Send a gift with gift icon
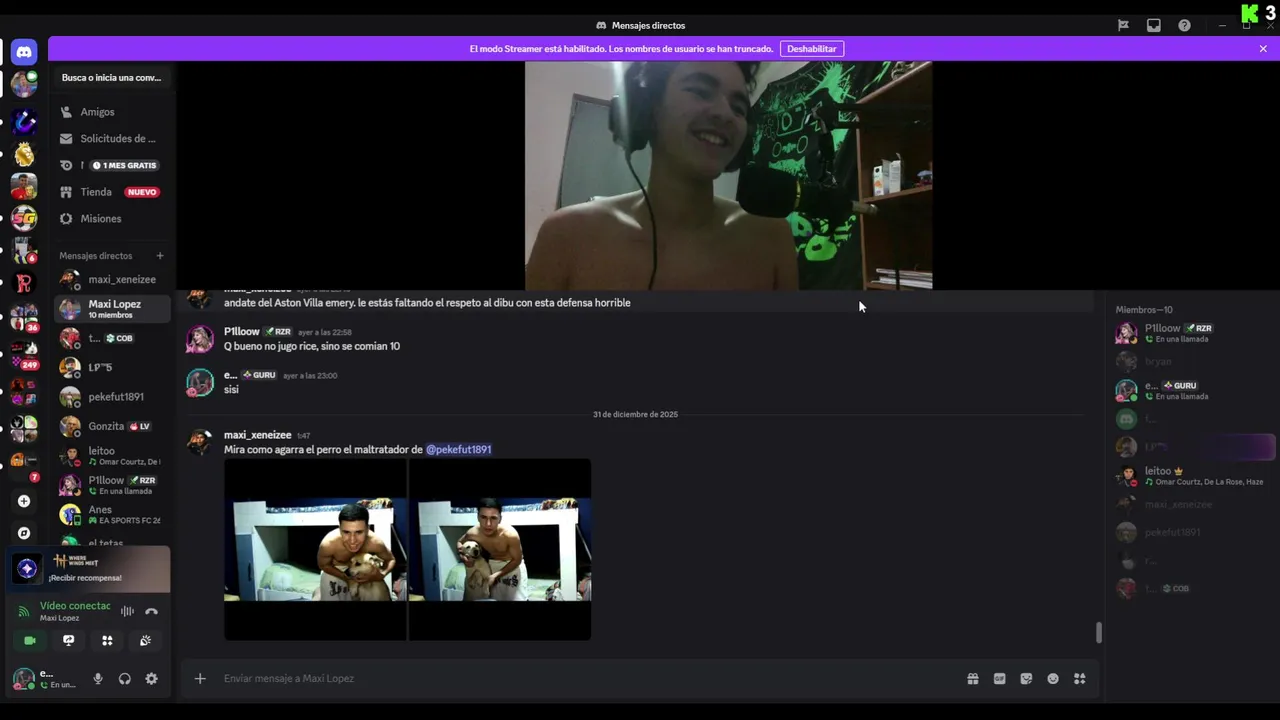Viewport: 1280px width, 720px height. click(973, 678)
